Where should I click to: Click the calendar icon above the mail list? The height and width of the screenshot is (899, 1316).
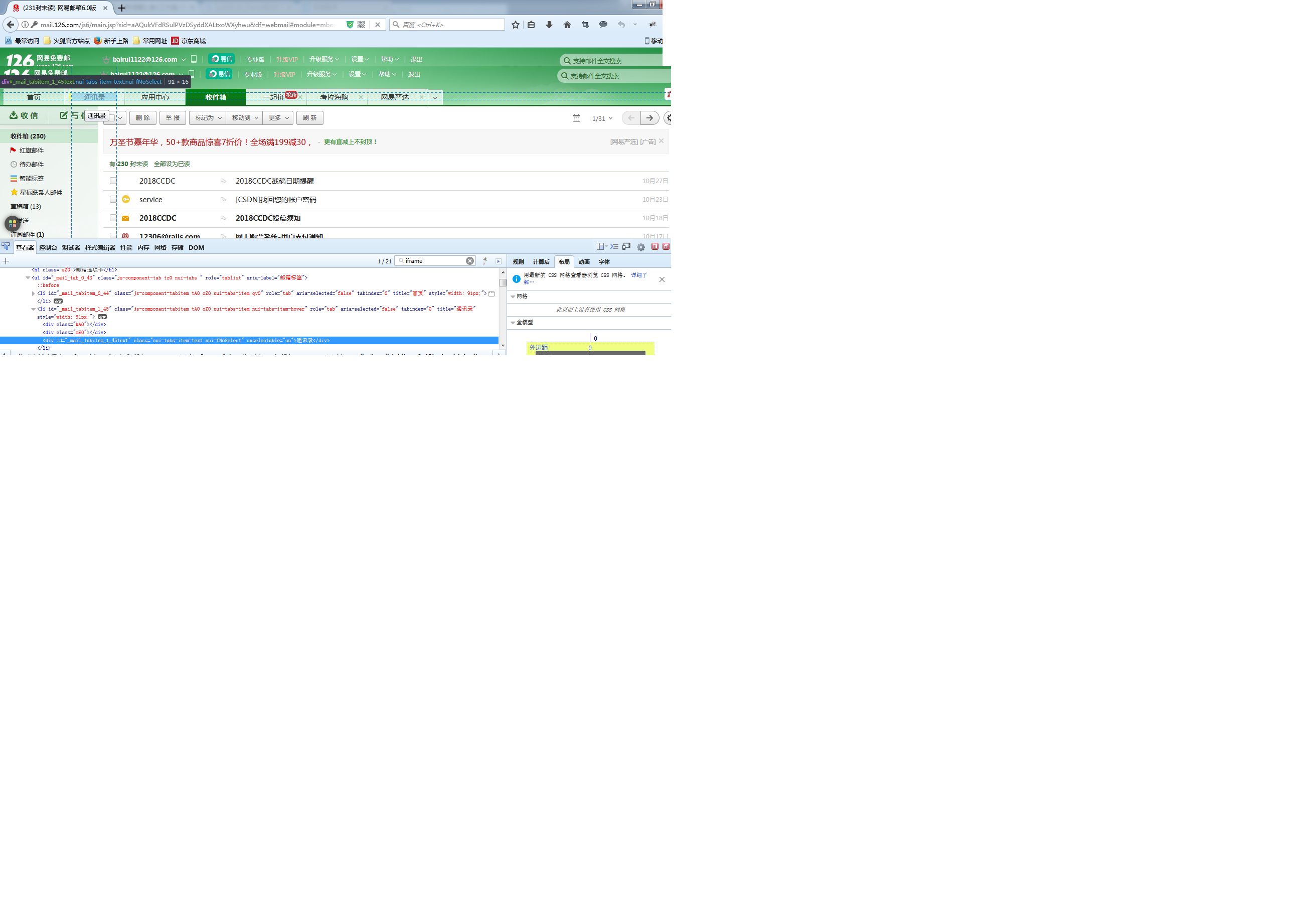pos(576,118)
